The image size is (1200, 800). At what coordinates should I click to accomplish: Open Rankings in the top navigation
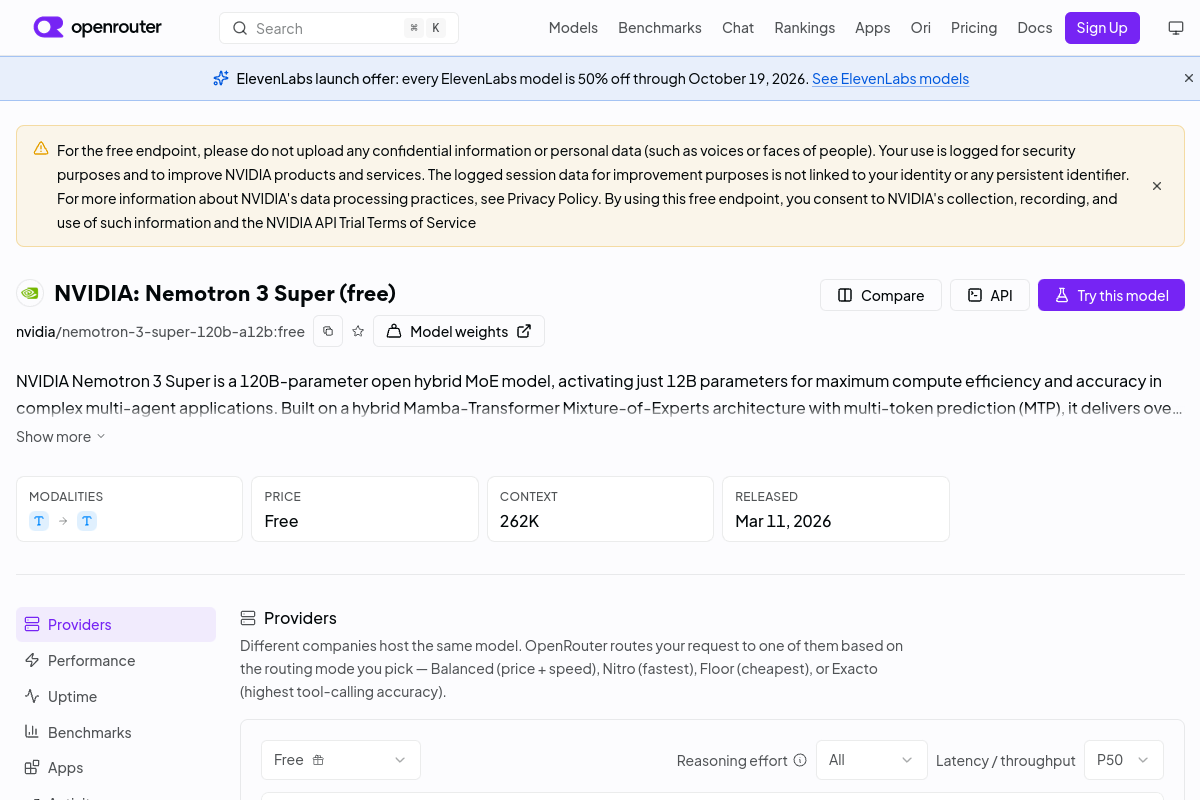(x=804, y=28)
